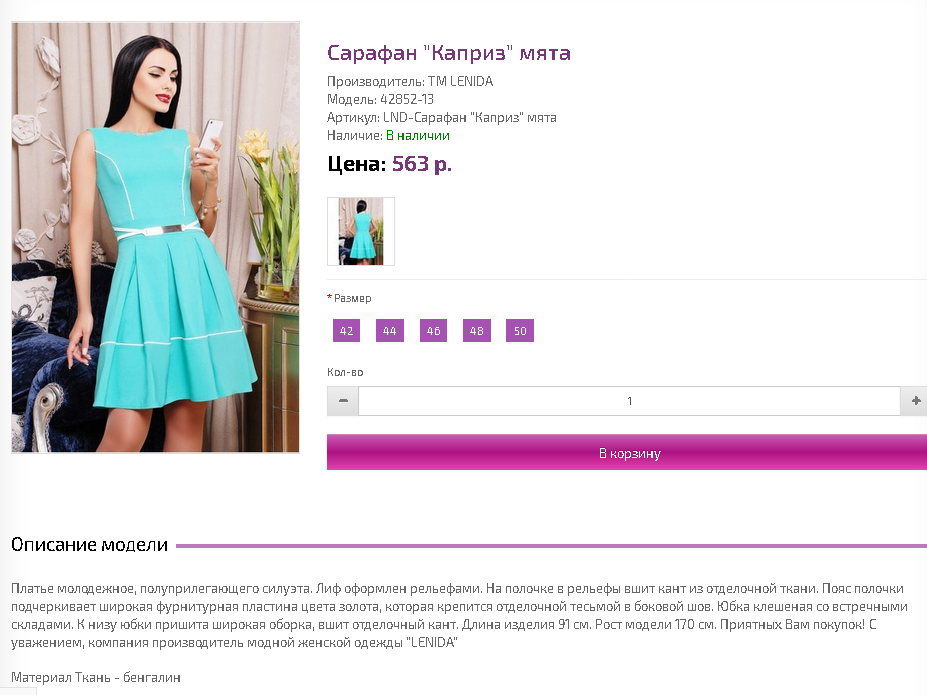Select the size 48 box

[x=477, y=331]
